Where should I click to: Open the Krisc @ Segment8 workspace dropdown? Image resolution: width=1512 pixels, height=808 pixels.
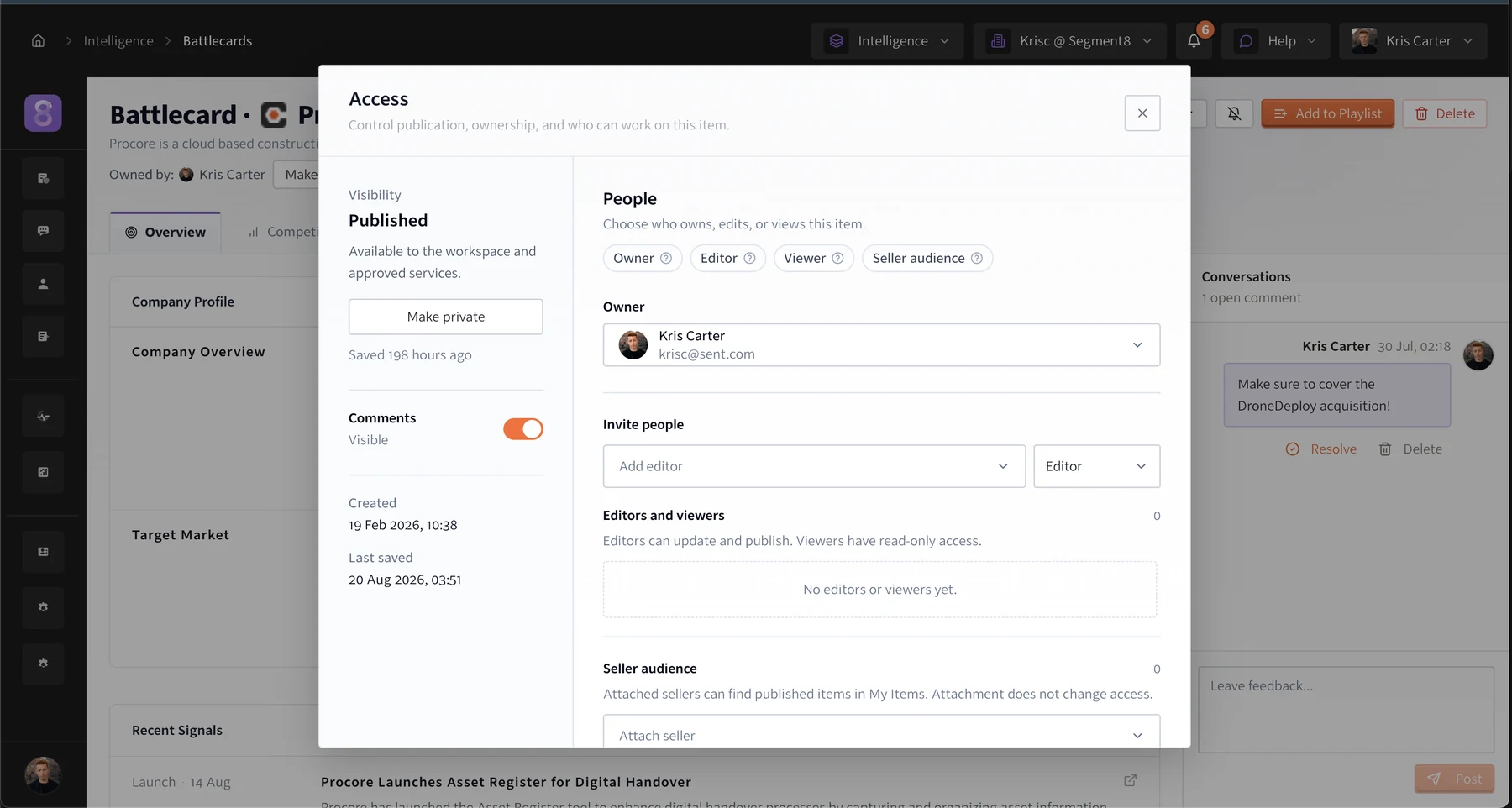tap(1070, 40)
